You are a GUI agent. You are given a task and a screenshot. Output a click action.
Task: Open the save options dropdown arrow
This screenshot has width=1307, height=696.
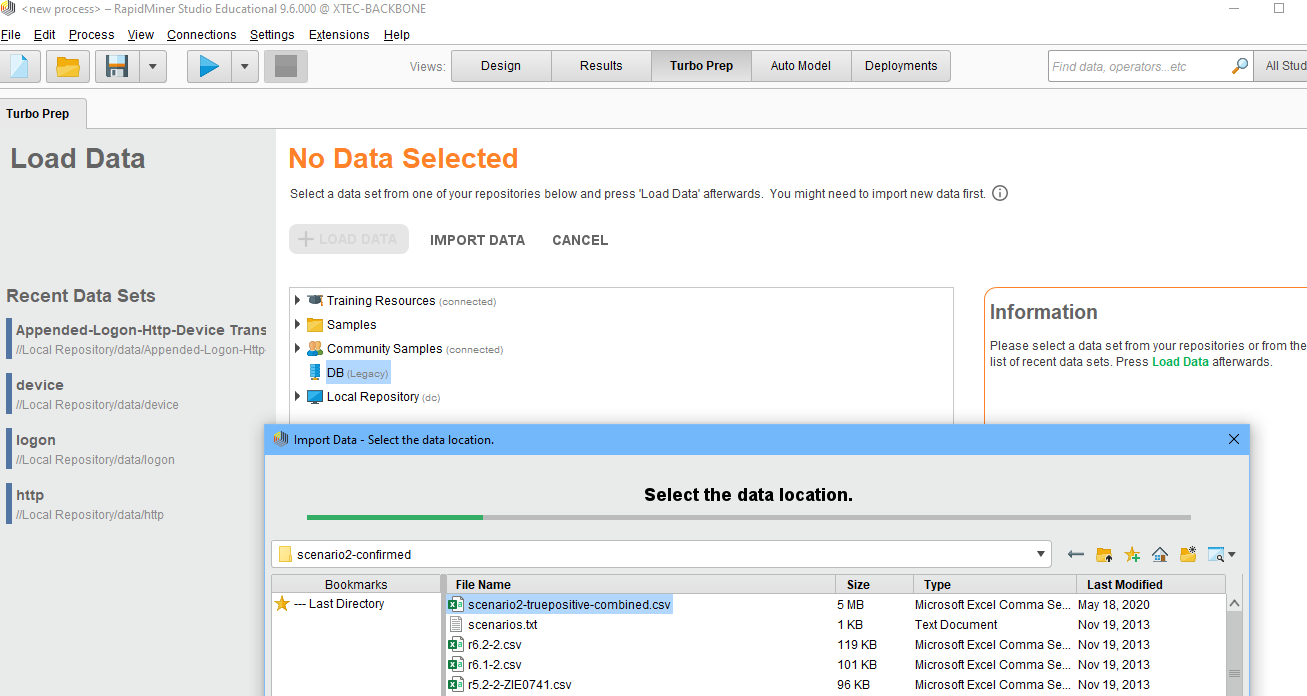152,66
